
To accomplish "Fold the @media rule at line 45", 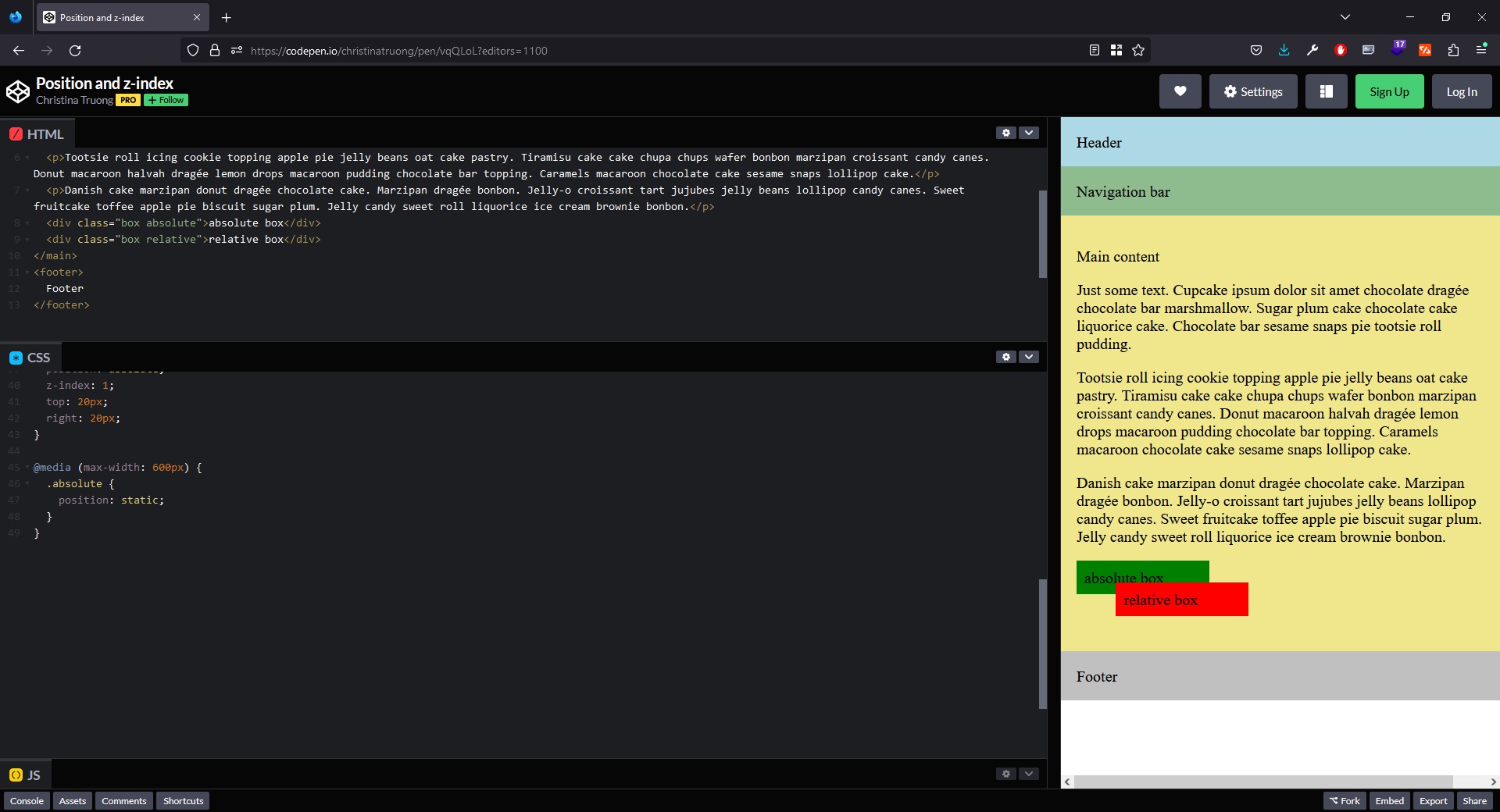I will point(27,468).
